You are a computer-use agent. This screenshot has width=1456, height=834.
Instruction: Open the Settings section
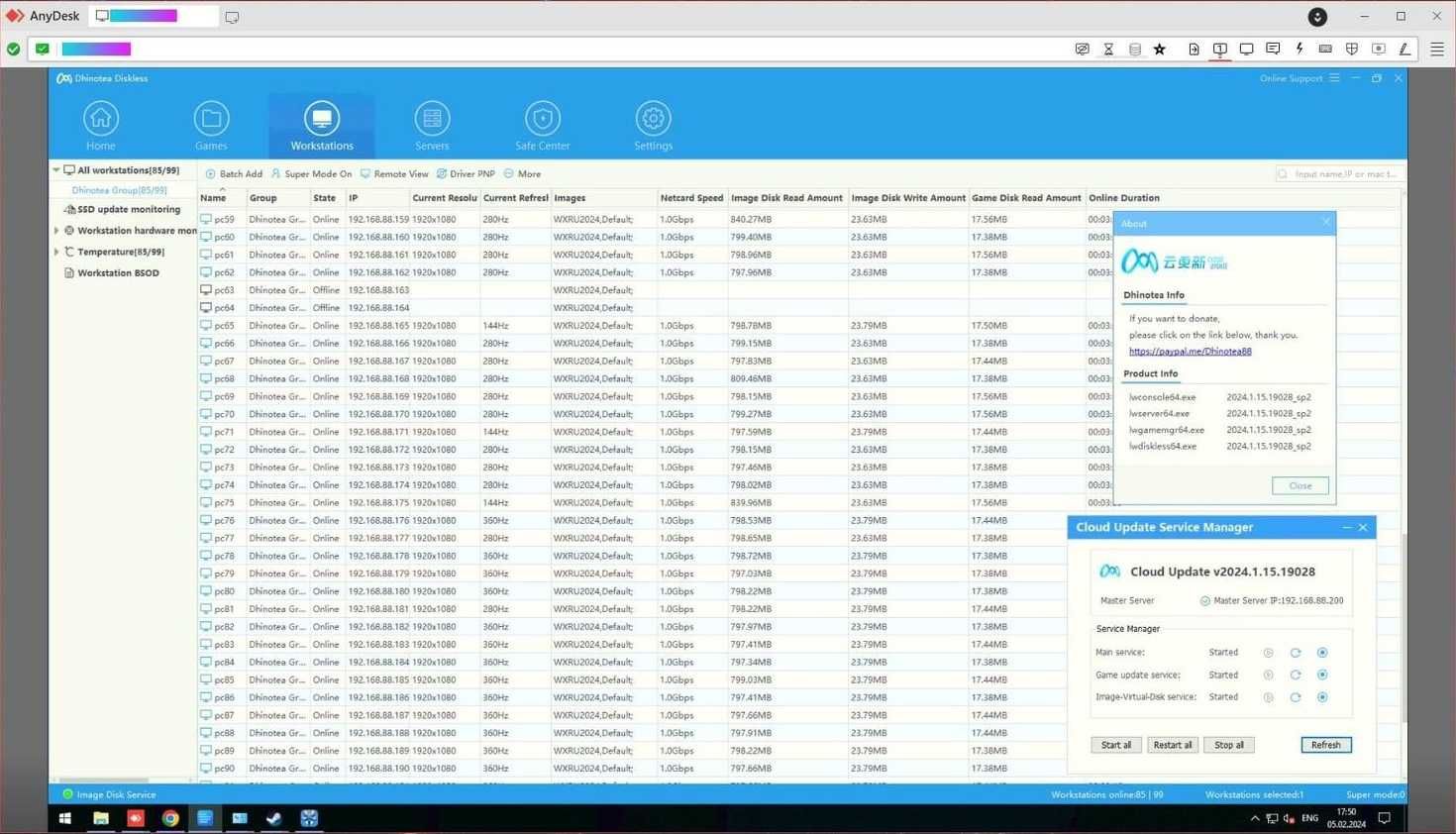click(x=653, y=126)
